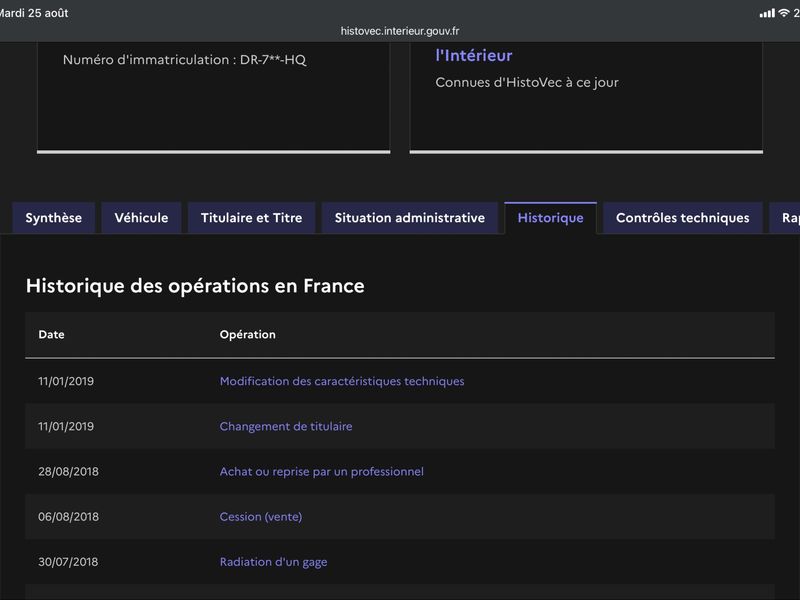Open Achat ou reprise par un professionnel
This screenshot has height=600, width=800.
click(321, 471)
